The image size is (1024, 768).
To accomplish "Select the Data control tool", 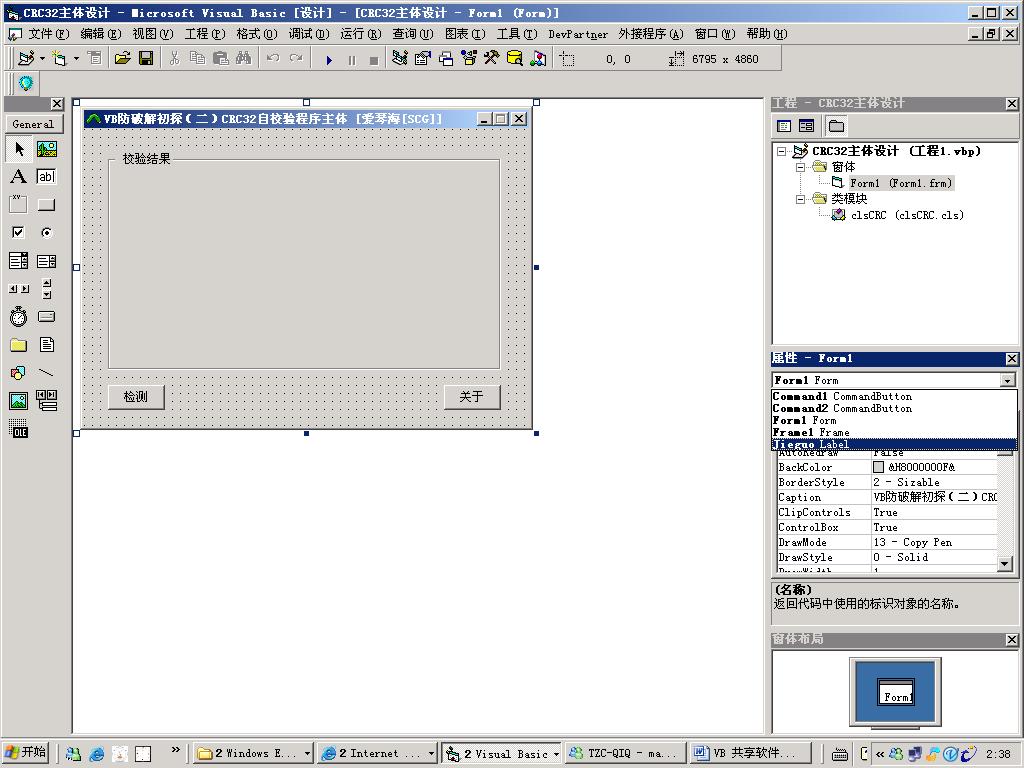I will (46, 400).
